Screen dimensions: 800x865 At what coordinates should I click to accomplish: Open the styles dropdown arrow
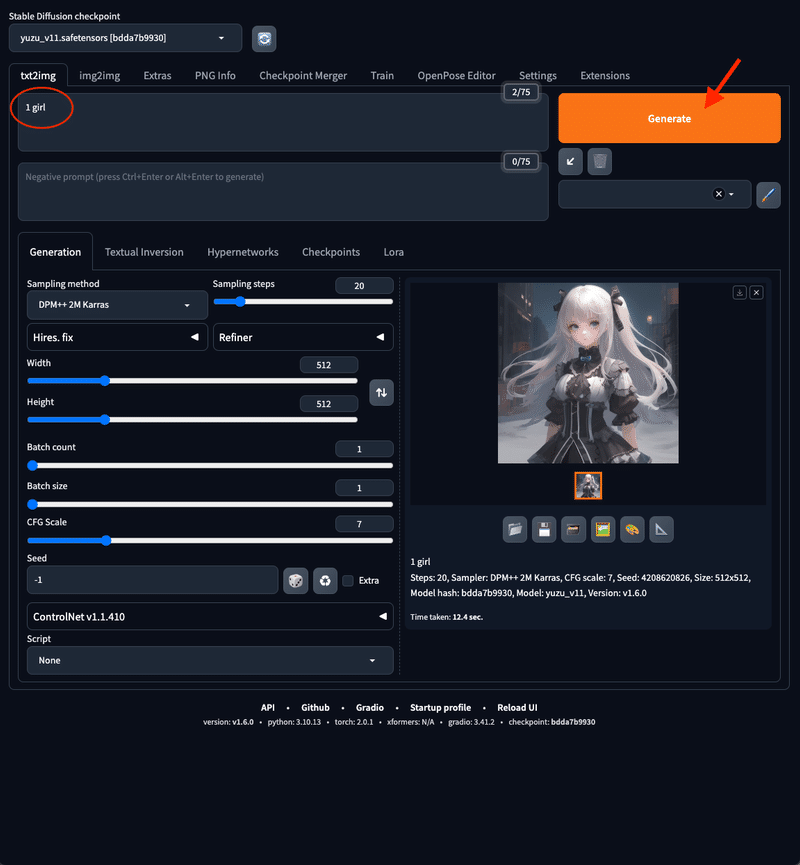(x=731, y=194)
